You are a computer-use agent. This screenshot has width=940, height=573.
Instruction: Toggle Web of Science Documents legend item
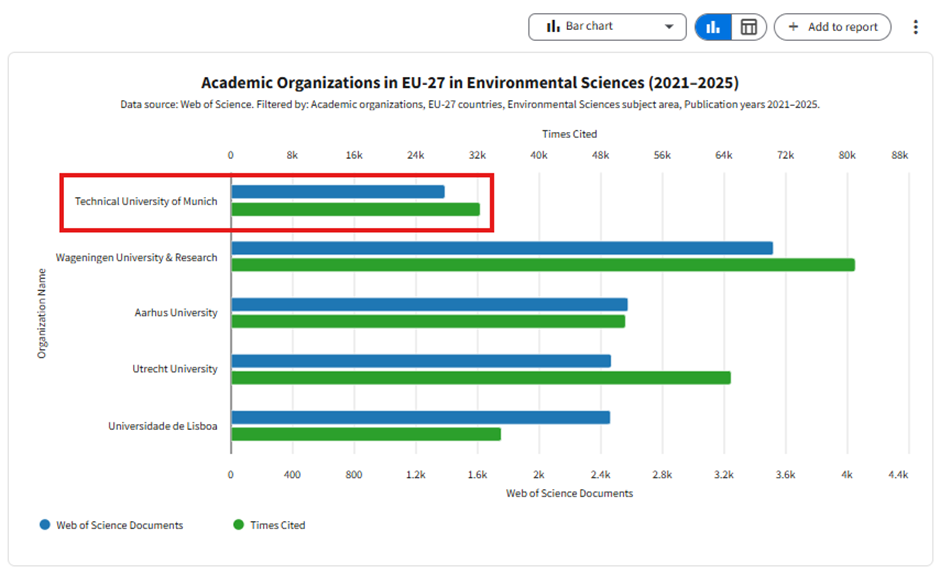112,525
